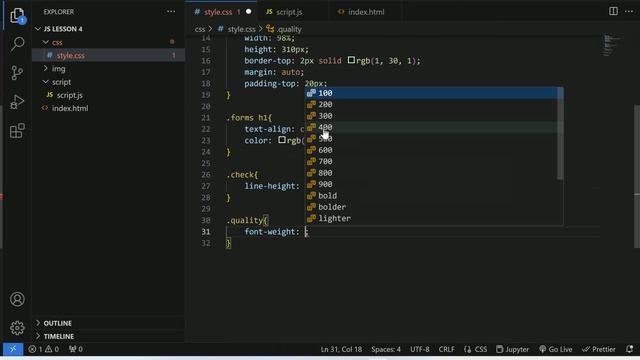Open editor More Actions ellipsis
The width and height of the screenshot is (640, 360).
(x=629, y=11)
